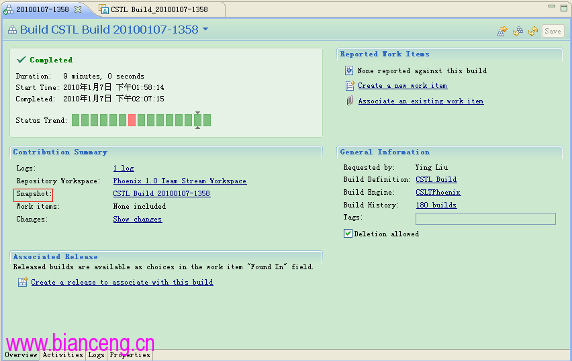Image resolution: width=572 pixels, height=361 pixels.
Task: Open the 'Create a new work item' link
Action: click(x=402, y=86)
